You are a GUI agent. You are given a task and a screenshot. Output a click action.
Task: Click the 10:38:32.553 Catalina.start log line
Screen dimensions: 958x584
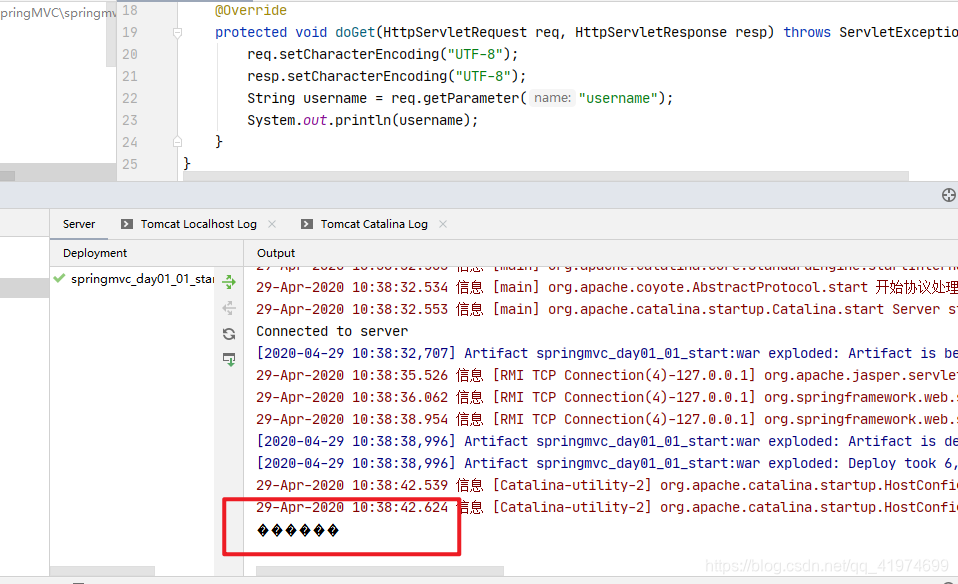(607, 309)
